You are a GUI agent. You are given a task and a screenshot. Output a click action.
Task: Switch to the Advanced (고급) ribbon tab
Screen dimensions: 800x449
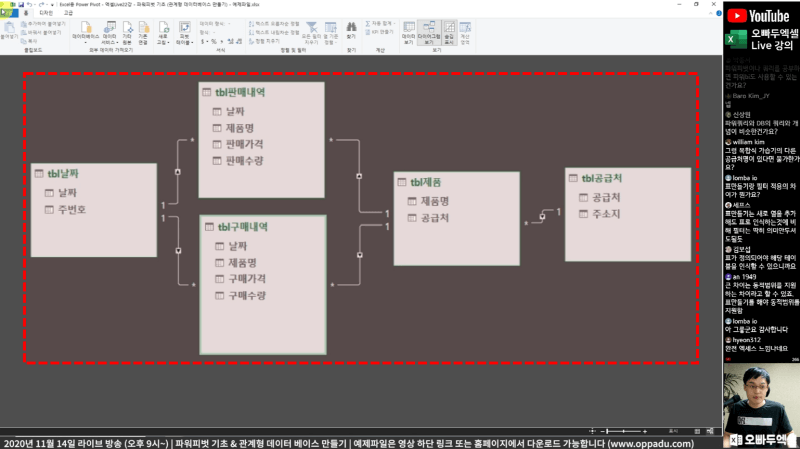68,13
